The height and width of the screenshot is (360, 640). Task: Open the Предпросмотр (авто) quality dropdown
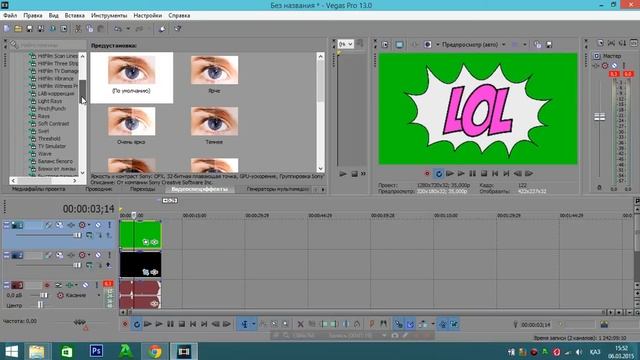[504, 44]
